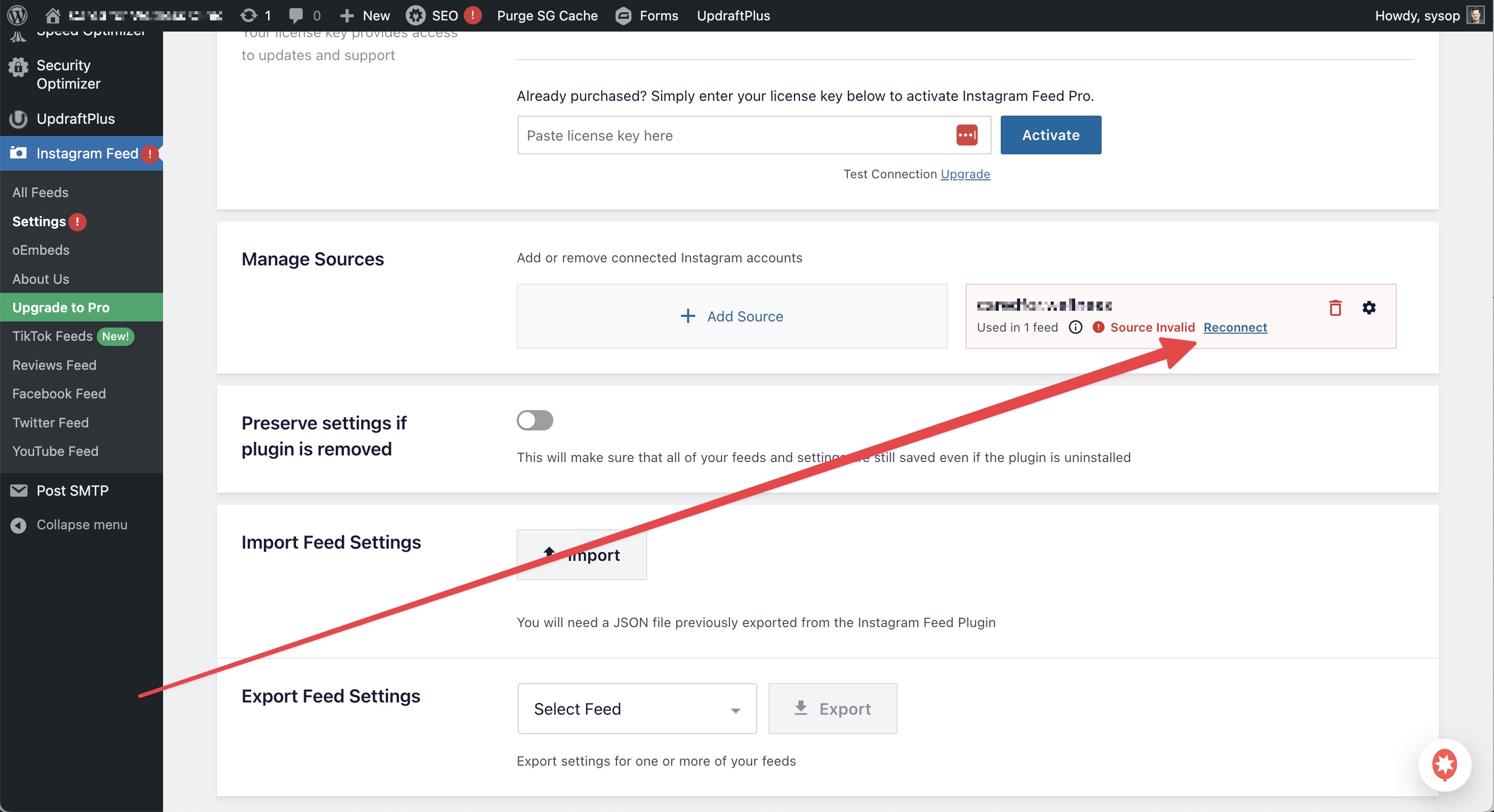The height and width of the screenshot is (812, 1494).
Task: Click the Settings red alert badge
Action: (77, 222)
